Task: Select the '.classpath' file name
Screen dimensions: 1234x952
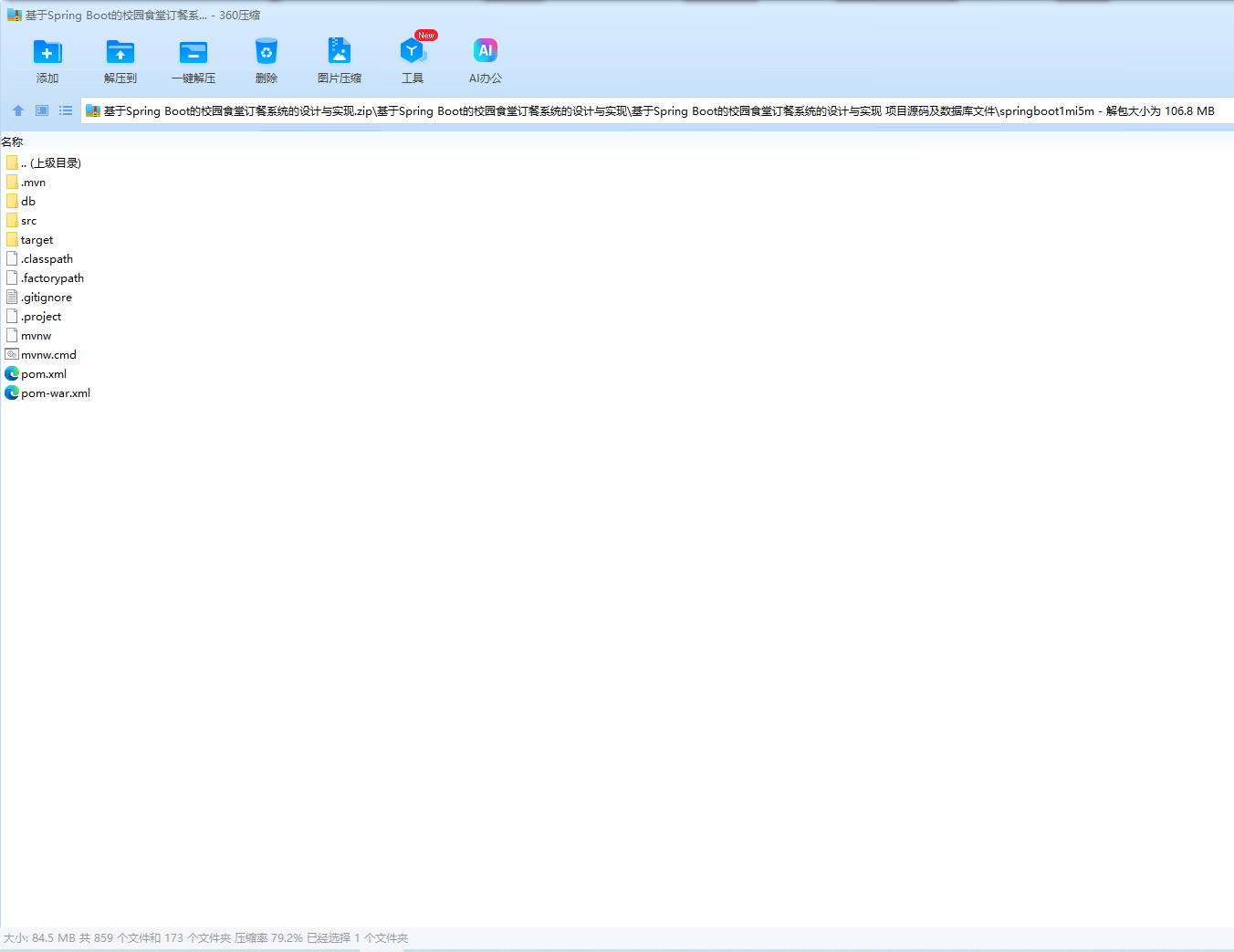Action: pos(47,259)
